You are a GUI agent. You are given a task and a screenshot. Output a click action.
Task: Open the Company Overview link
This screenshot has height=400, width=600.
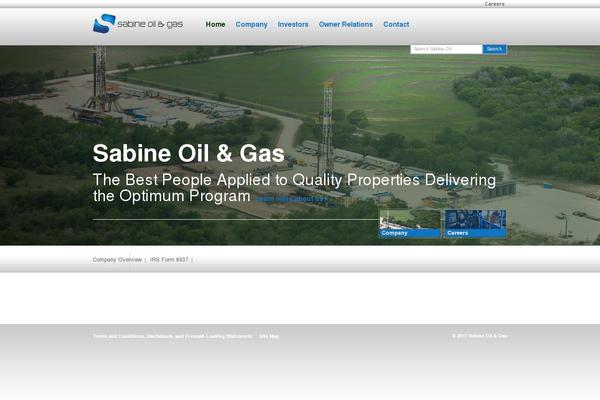(x=117, y=260)
